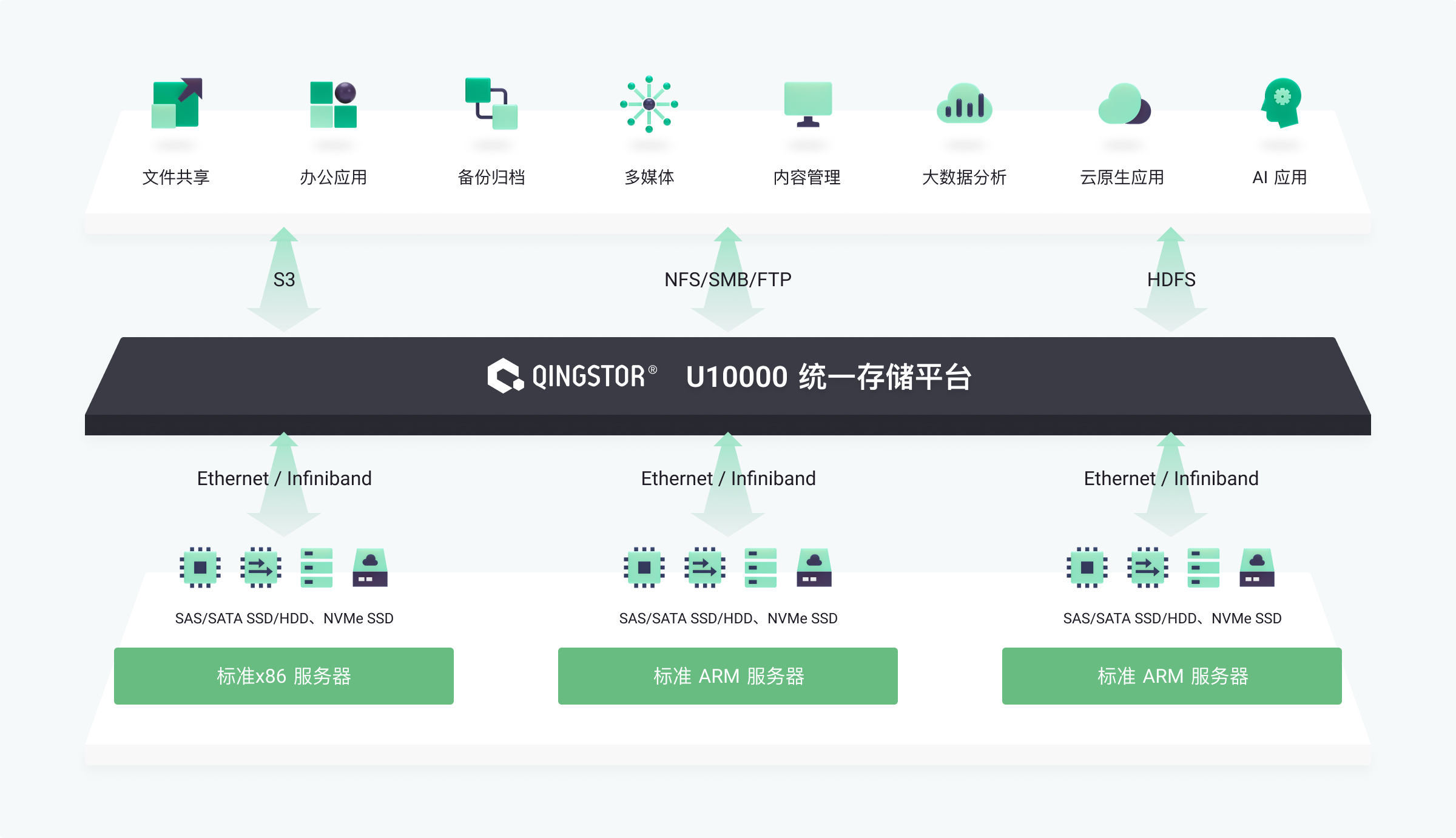Click network card icon above right ARM server
Image resolution: width=1456 pixels, height=838 pixels.
[x=1148, y=568]
